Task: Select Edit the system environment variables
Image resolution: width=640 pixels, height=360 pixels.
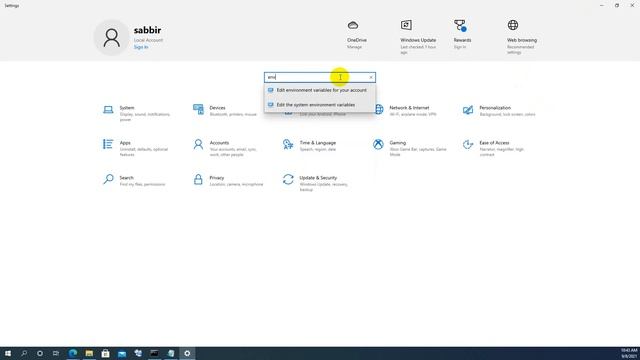Action: (320, 105)
